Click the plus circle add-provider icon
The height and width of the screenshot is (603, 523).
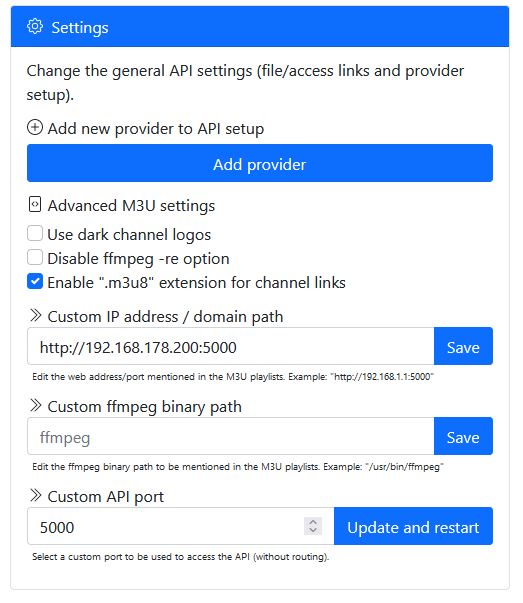point(35,128)
